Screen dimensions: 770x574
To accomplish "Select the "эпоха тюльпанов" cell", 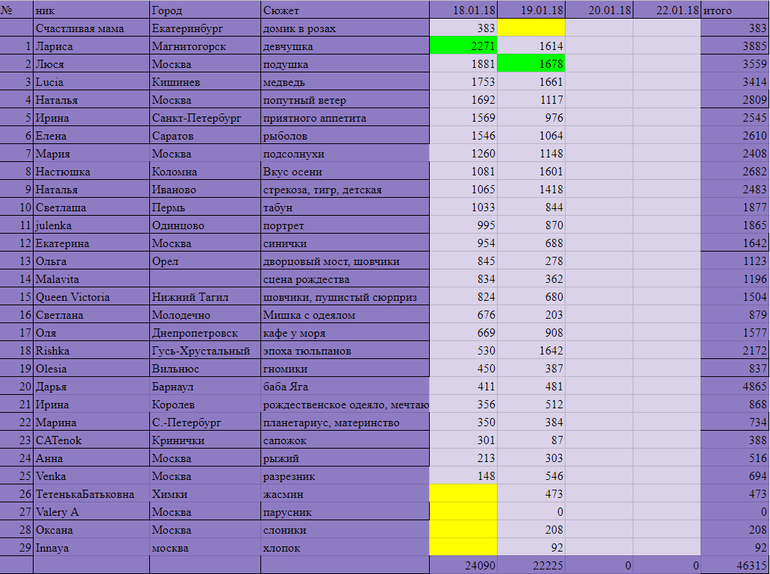I will pyautogui.click(x=344, y=351).
